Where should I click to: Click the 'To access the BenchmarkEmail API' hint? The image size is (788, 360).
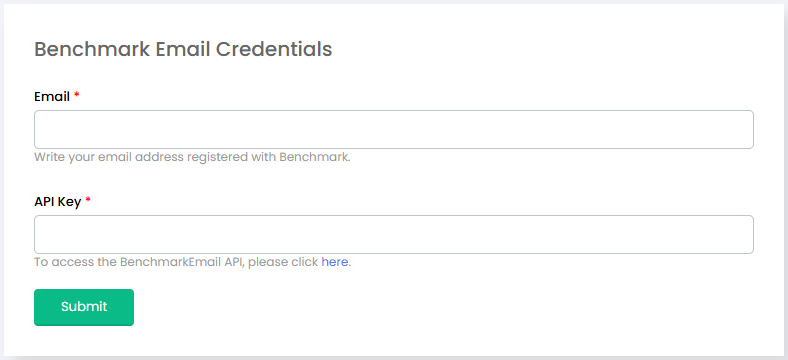click(x=192, y=262)
